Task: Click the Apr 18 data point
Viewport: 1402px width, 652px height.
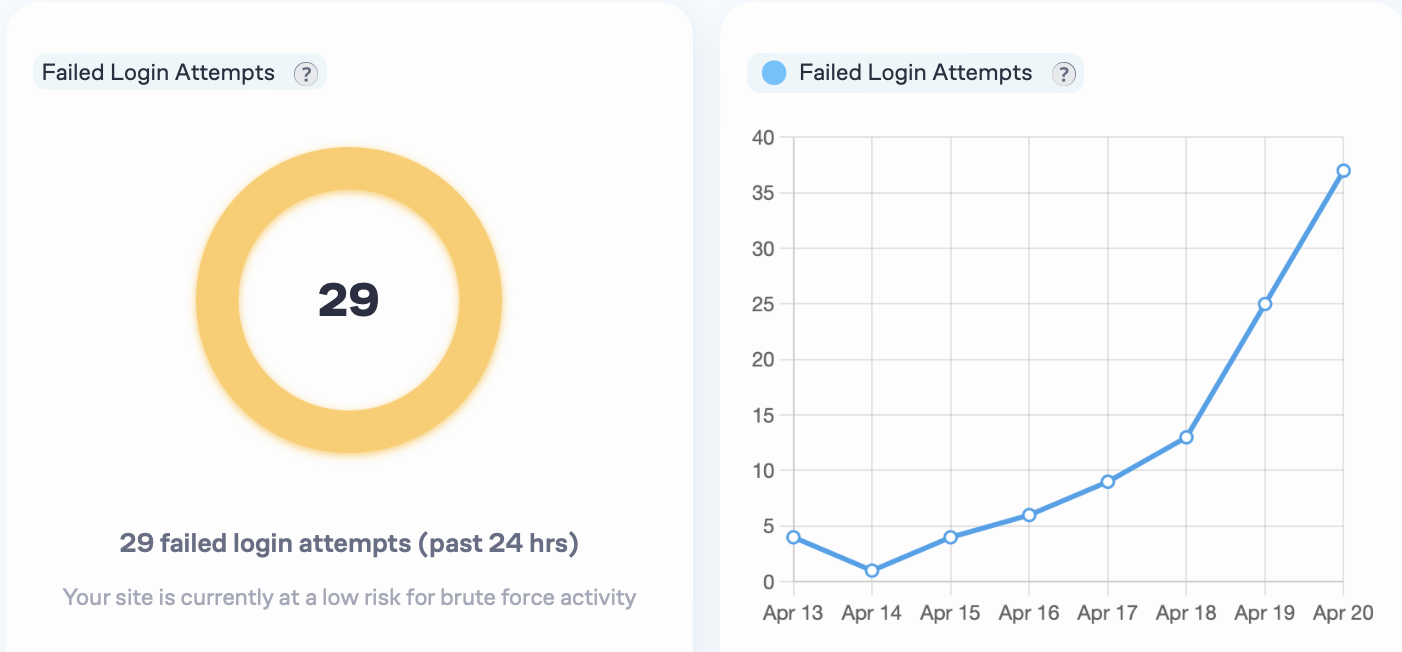Action: 1186,437
